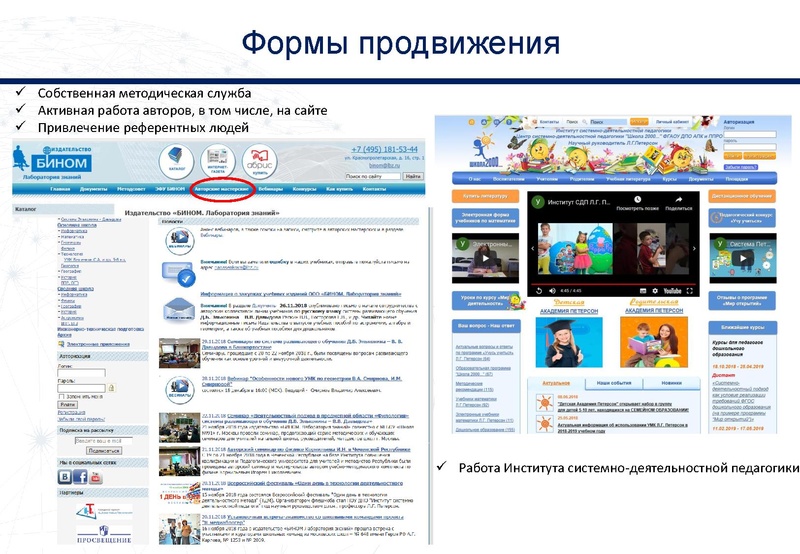The image size is (800, 554).
Task: Click the Facebook social icon
Action: (80, 478)
